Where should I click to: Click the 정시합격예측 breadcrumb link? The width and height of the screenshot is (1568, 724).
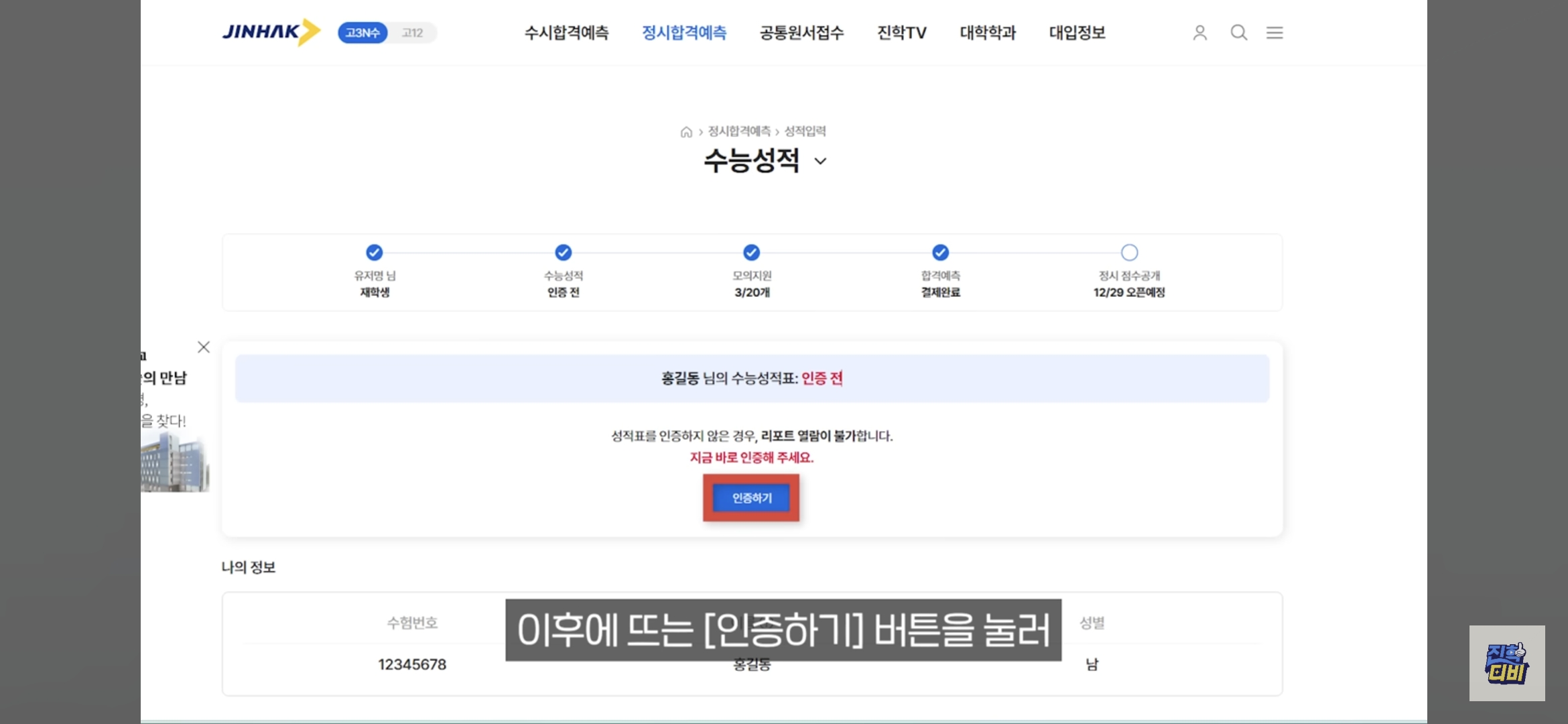click(739, 131)
